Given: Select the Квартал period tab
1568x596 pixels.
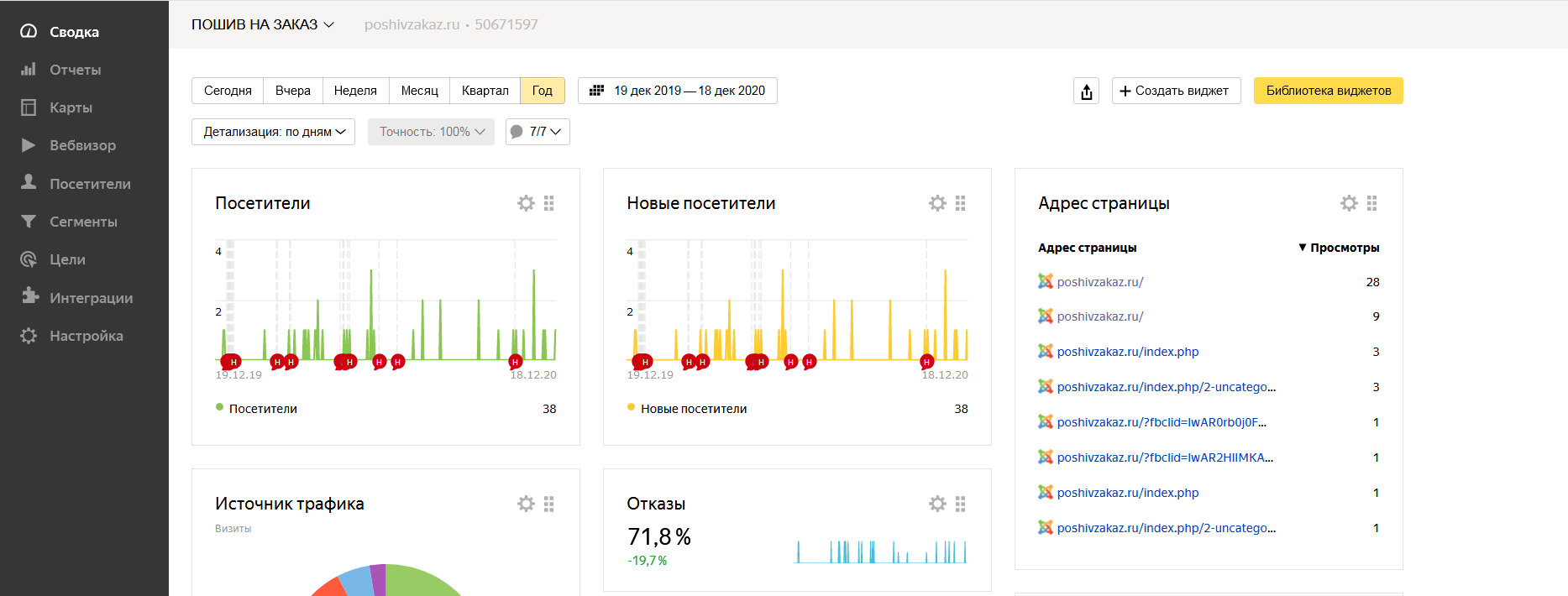Looking at the screenshot, I should [x=485, y=91].
